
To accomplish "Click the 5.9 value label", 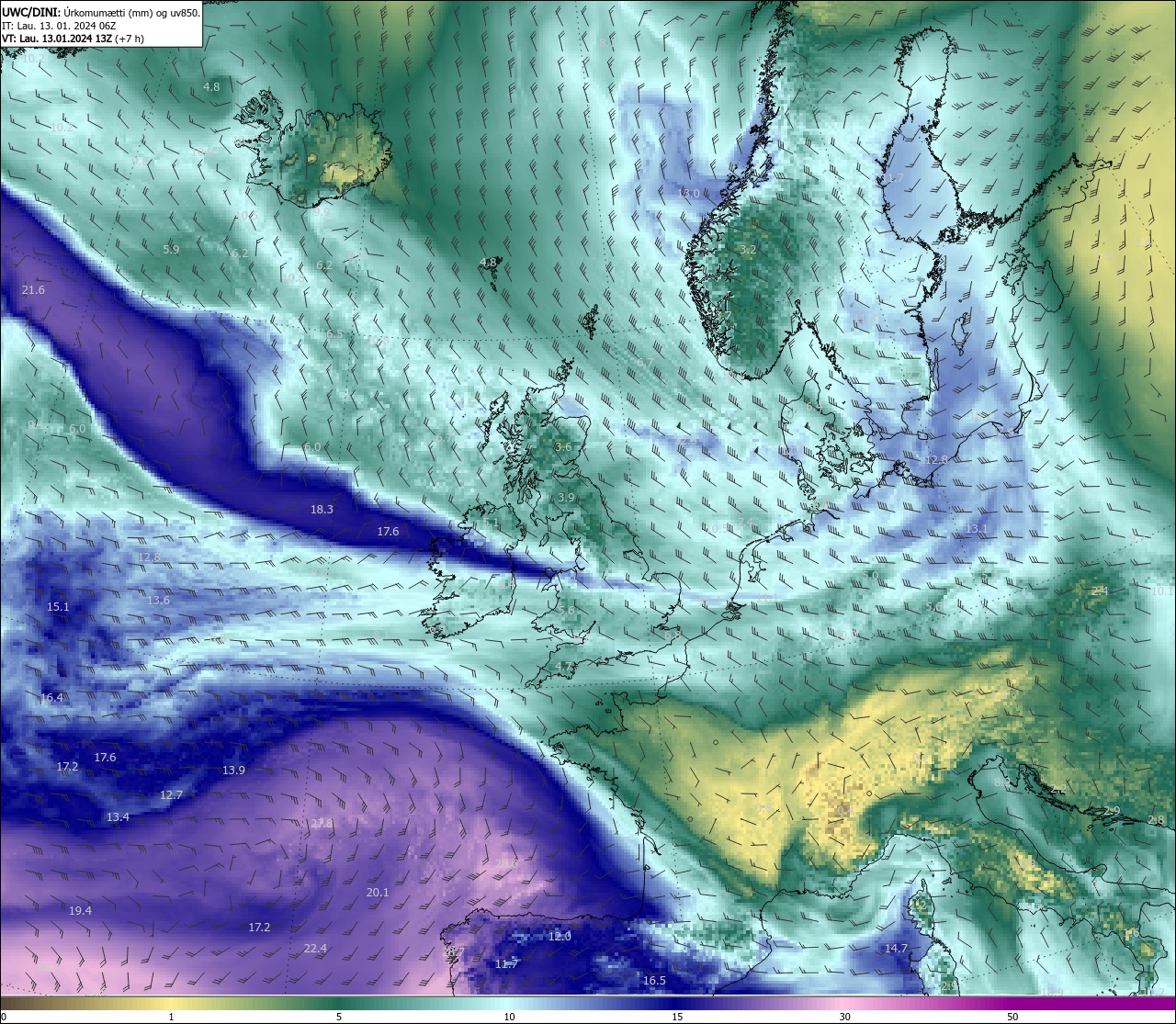I will 171,250.
